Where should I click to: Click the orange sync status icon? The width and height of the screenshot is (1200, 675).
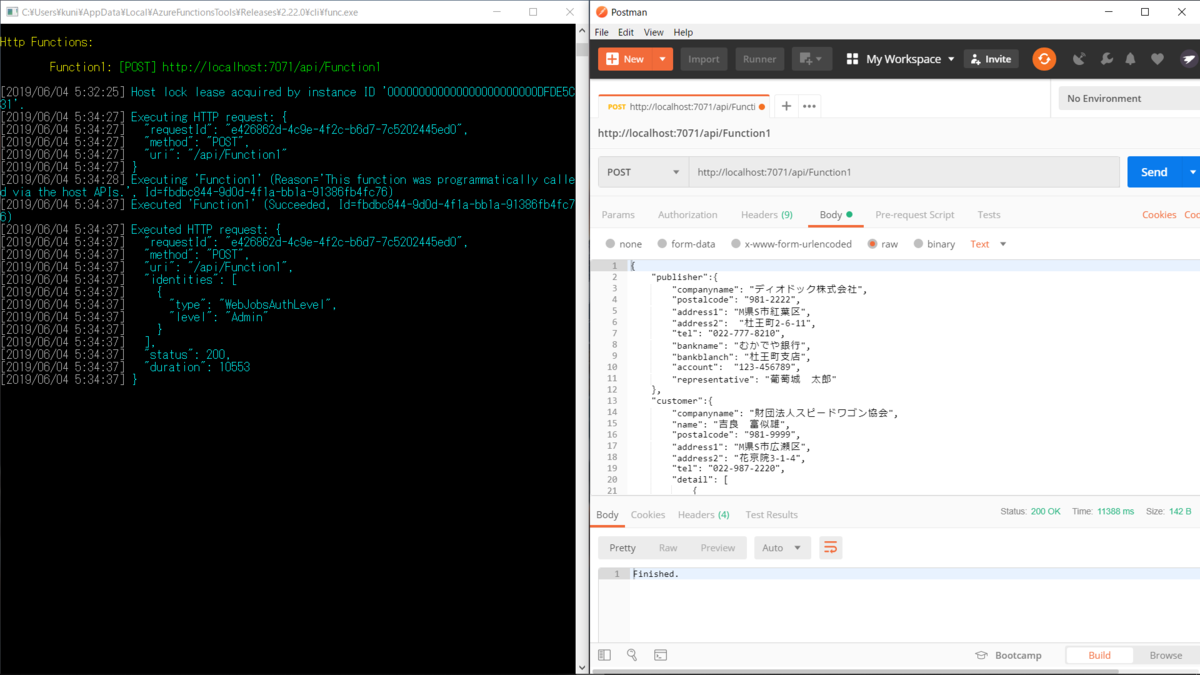[1044, 59]
